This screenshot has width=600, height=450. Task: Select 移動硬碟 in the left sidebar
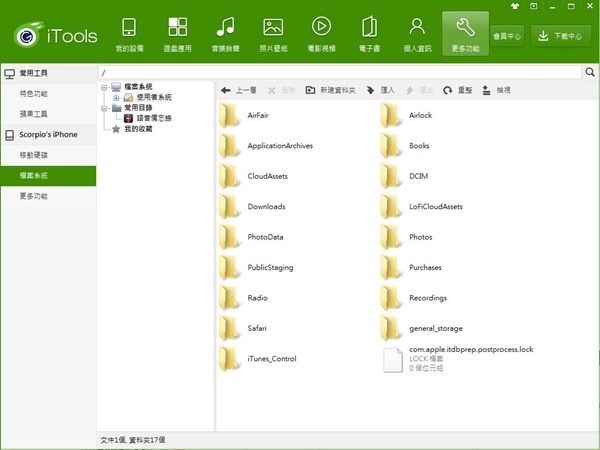click(33, 155)
